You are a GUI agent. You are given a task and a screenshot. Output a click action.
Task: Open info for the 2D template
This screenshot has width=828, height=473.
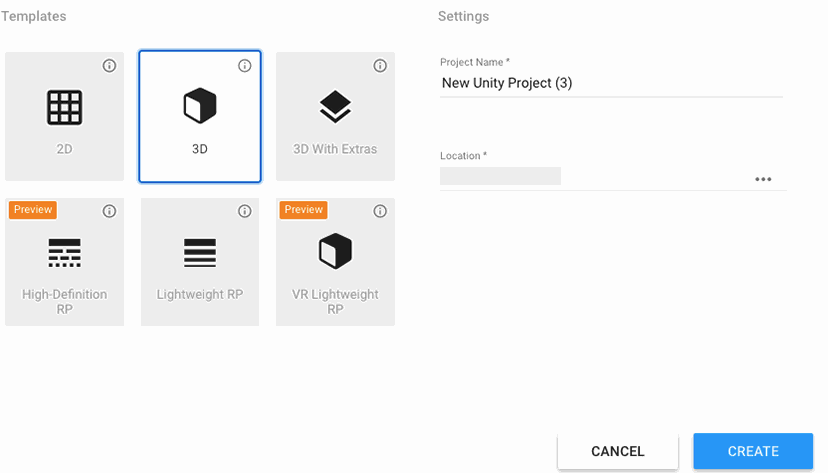(110, 66)
